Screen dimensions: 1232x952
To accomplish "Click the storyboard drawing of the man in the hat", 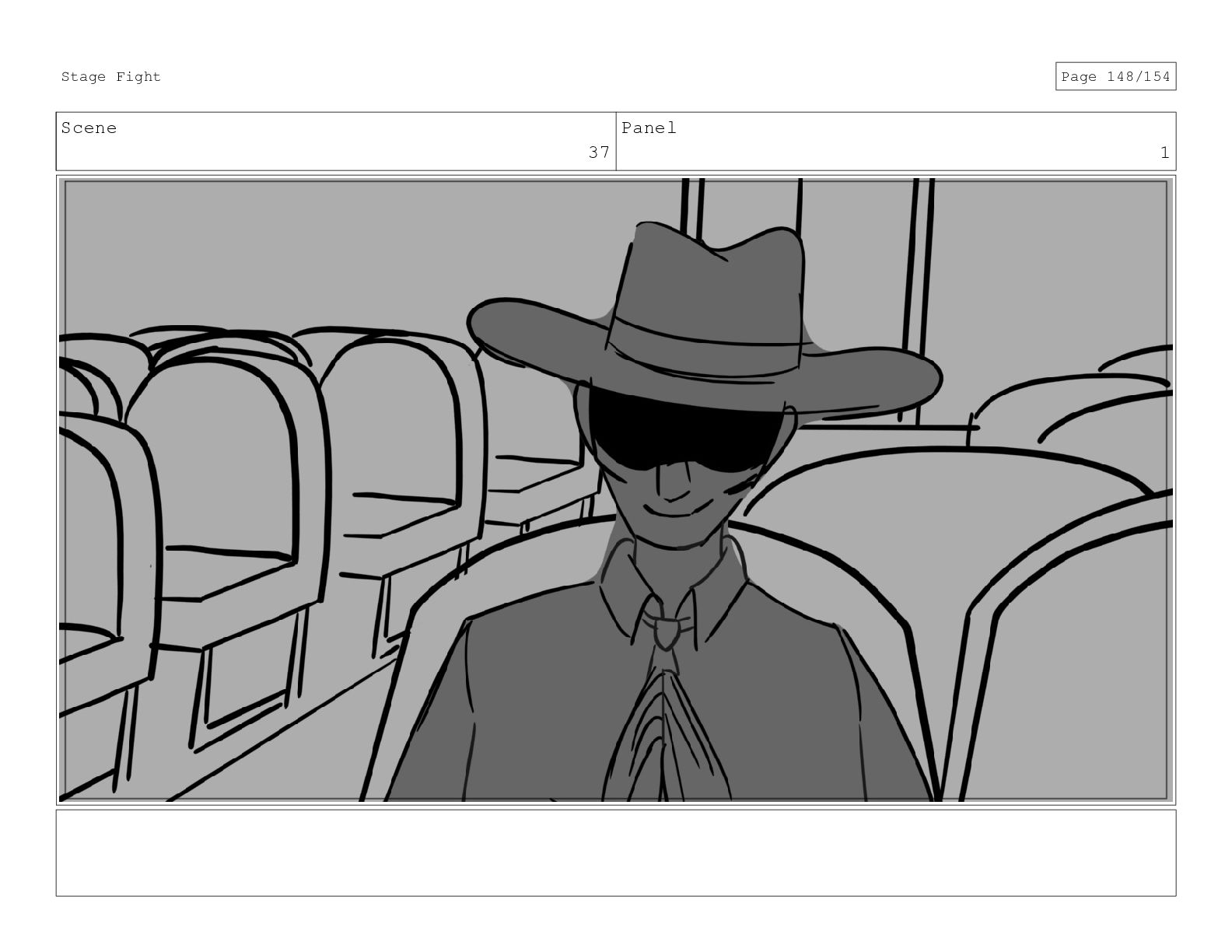I will pos(616,490).
